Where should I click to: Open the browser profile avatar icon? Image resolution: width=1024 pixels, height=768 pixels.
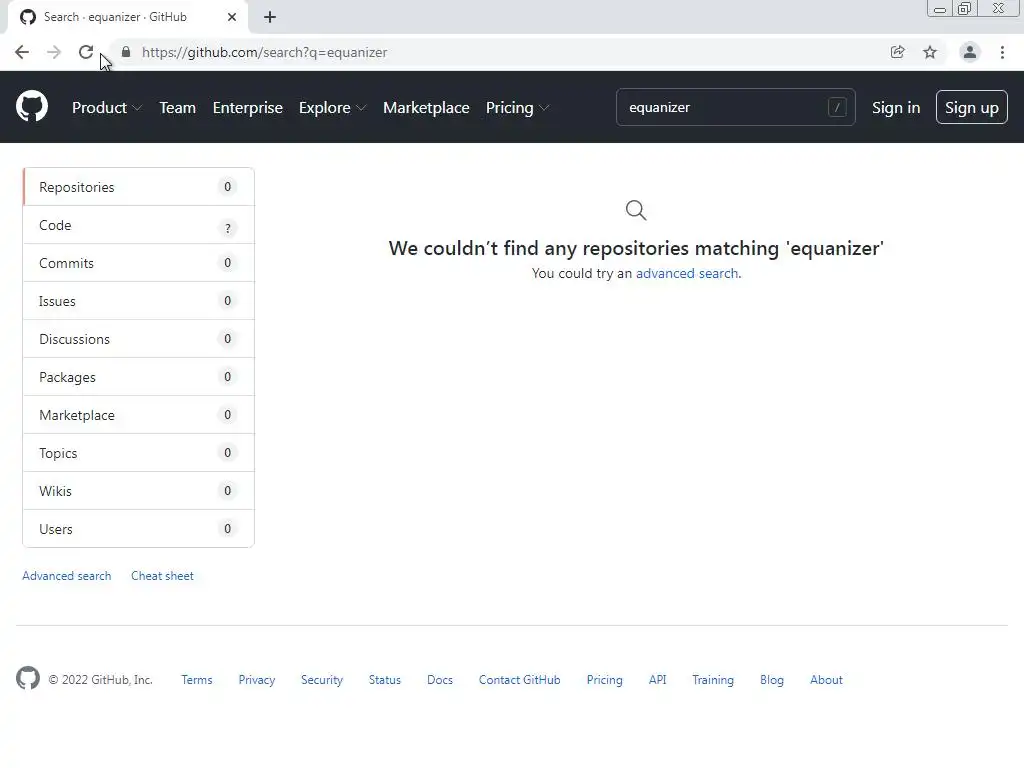(970, 52)
